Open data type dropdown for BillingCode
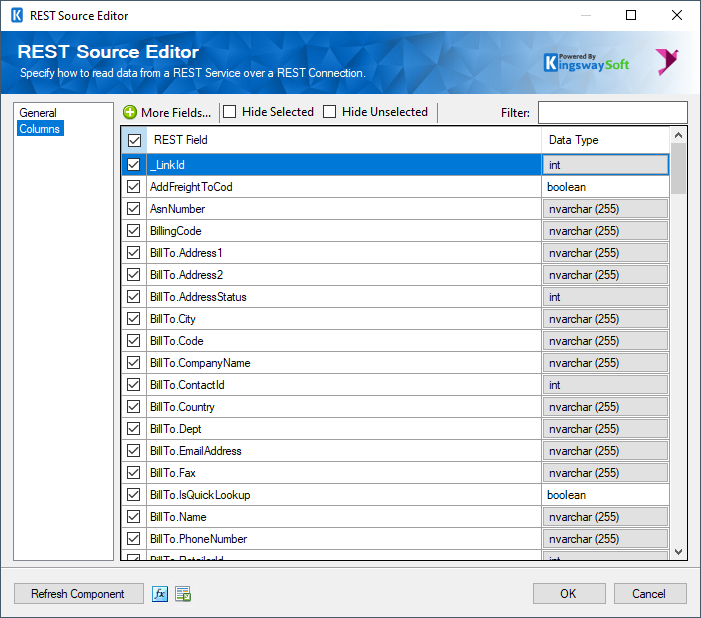 pyautogui.click(x=605, y=231)
